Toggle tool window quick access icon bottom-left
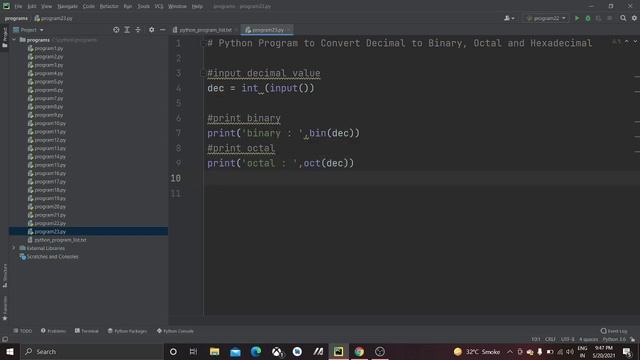640x360 pixels. click(5, 339)
